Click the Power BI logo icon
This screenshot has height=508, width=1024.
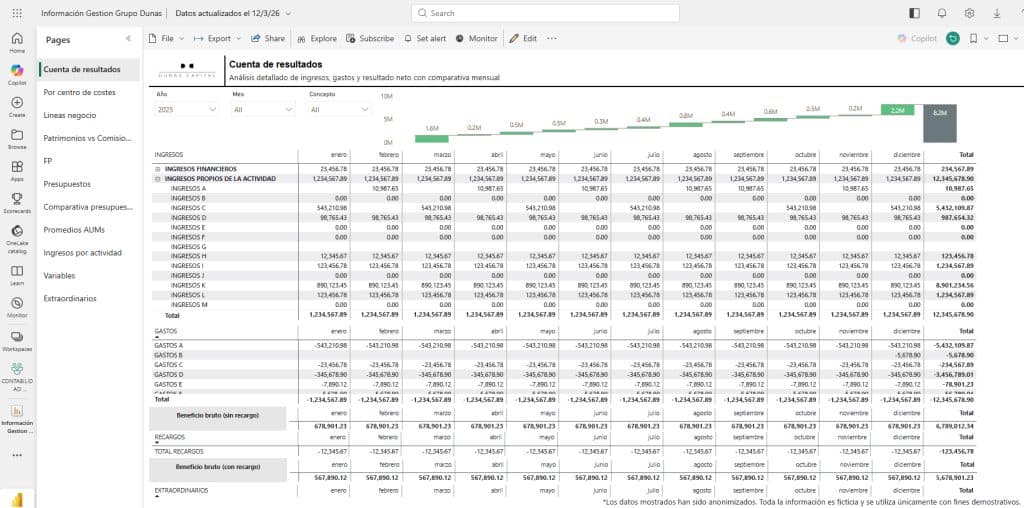(x=17, y=500)
